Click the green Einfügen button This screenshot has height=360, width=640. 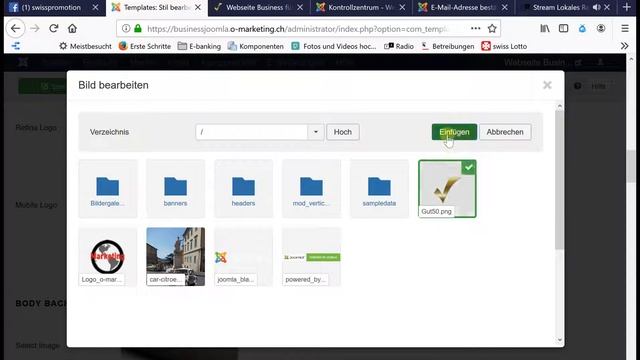(x=454, y=132)
